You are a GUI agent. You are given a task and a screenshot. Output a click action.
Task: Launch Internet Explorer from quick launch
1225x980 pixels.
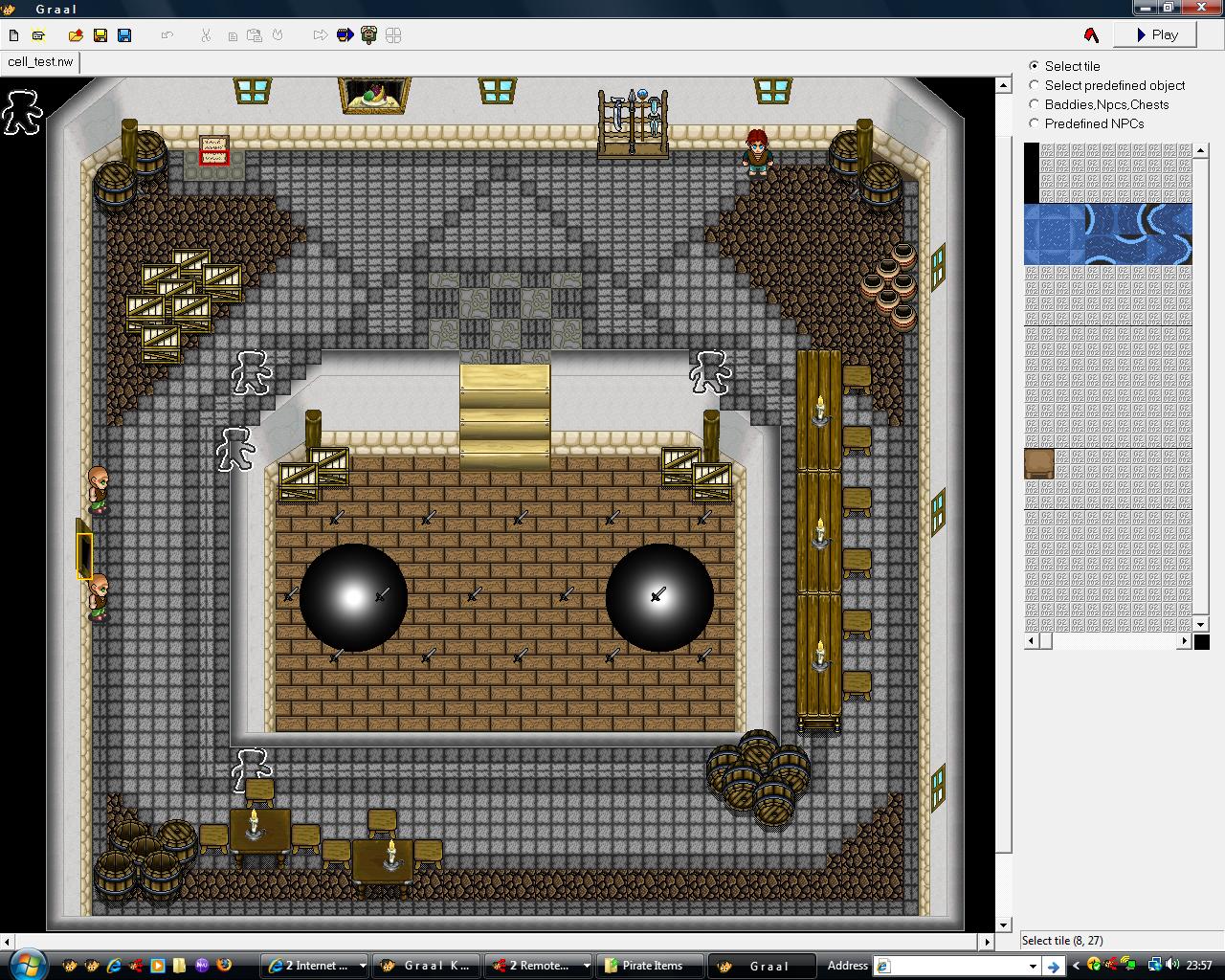point(114,966)
